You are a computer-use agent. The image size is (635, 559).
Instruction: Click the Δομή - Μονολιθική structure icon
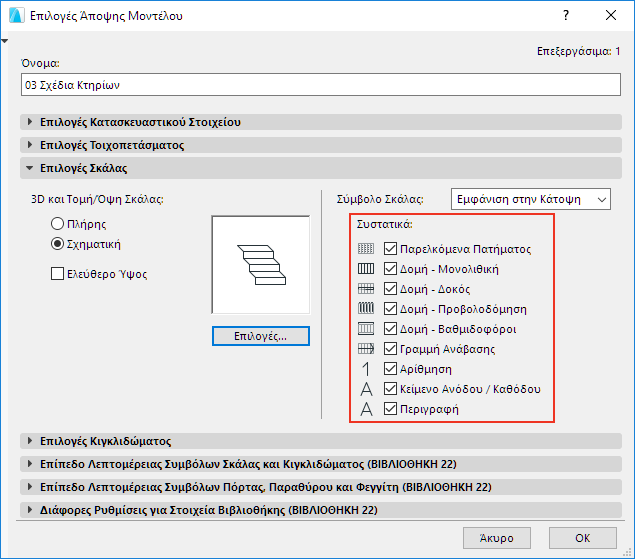point(366,269)
